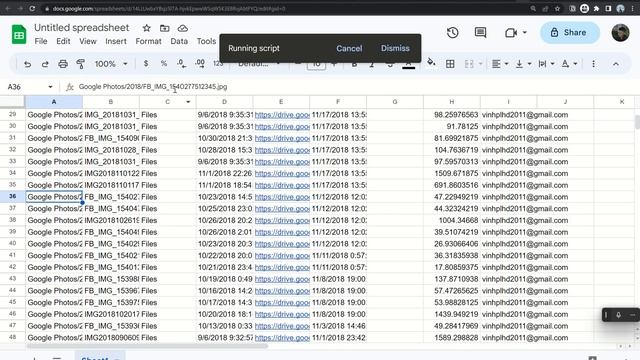Screen dimensions: 640x360
Task: Open the three-dot More toolbar options
Action: [x=593, y=64]
